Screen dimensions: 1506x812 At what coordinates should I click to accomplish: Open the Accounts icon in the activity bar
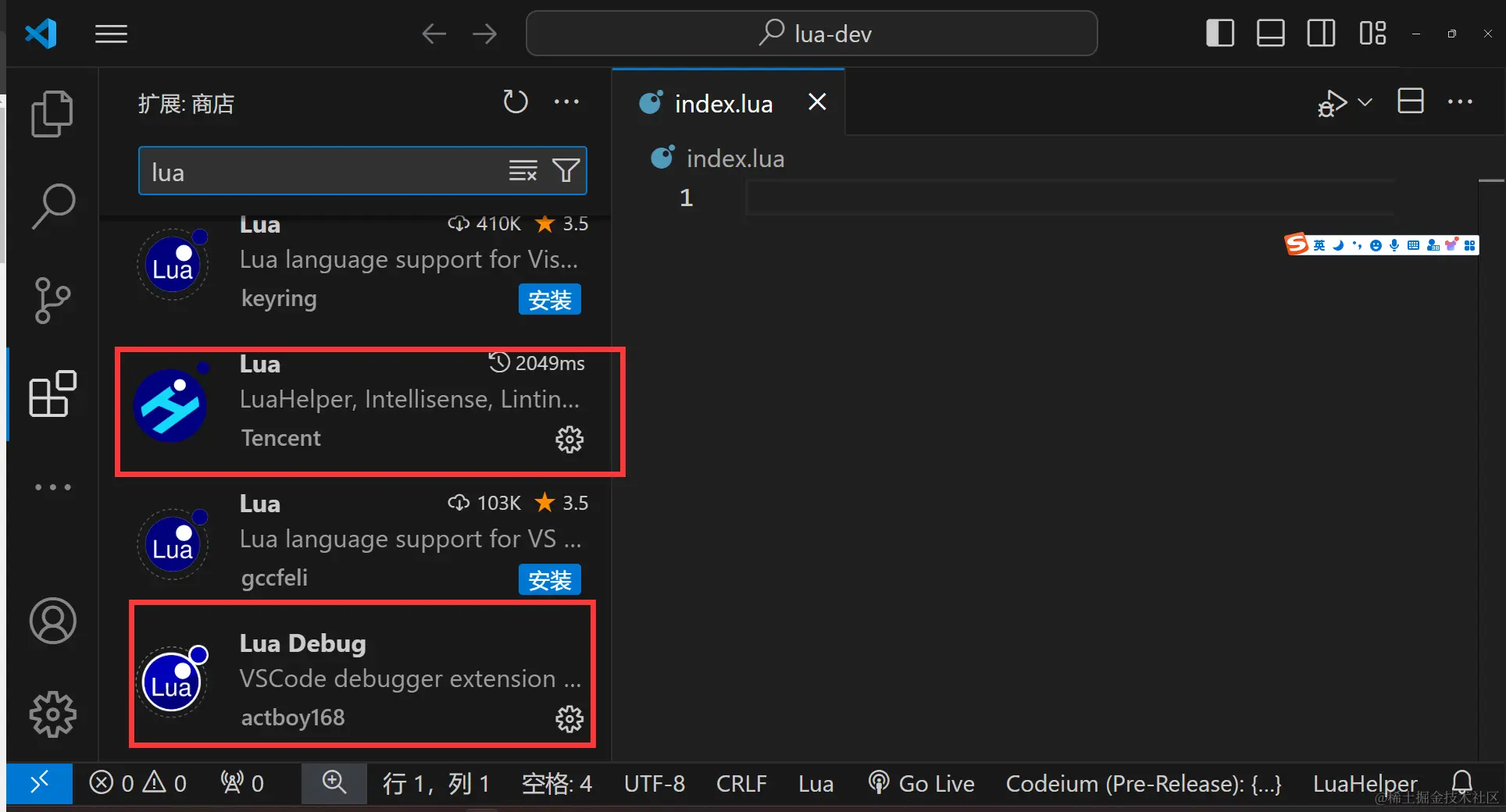pos(52,621)
